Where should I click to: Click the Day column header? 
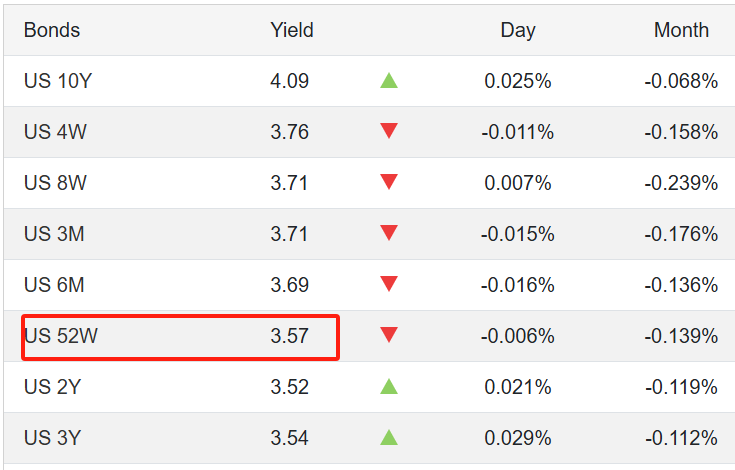pyautogui.click(x=518, y=30)
